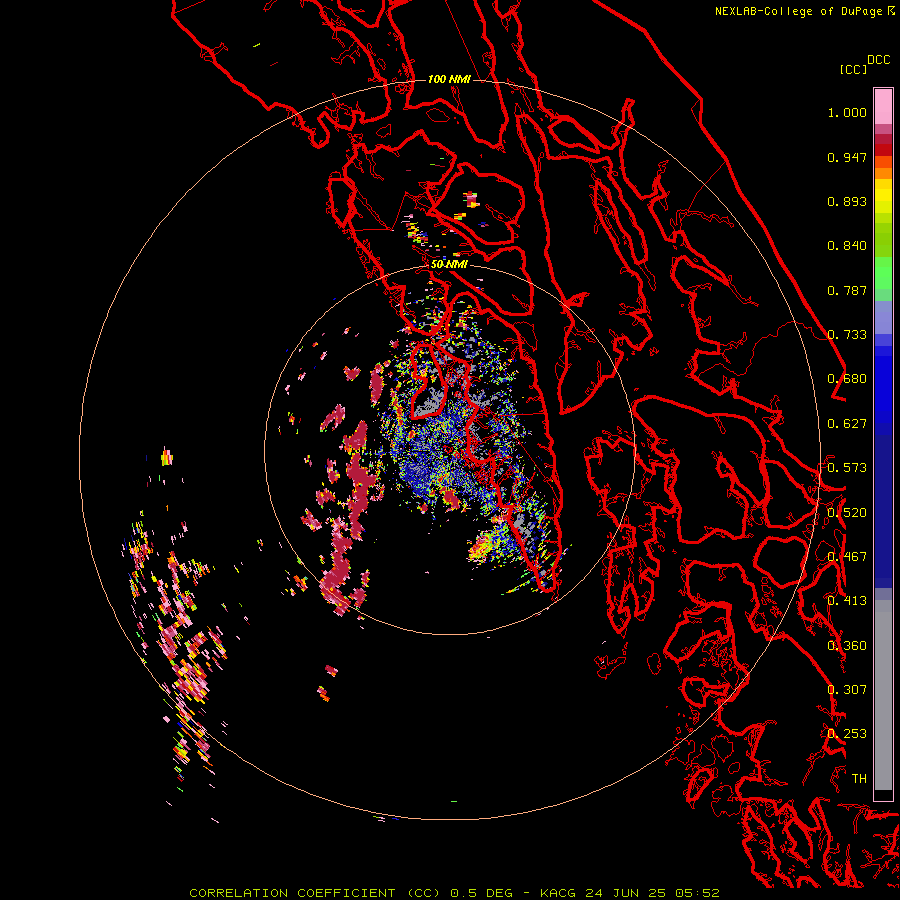Click the 0.307 scale value
Image resolution: width=900 pixels, height=900 pixels.
pyautogui.click(x=847, y=689)
